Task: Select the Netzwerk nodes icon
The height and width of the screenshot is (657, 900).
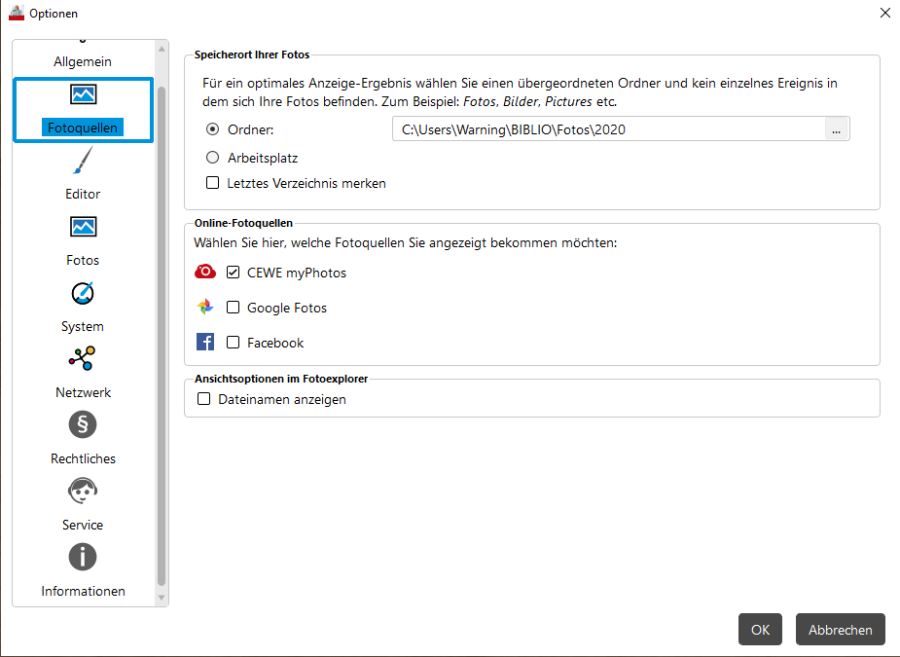Action: pos(83,359)
